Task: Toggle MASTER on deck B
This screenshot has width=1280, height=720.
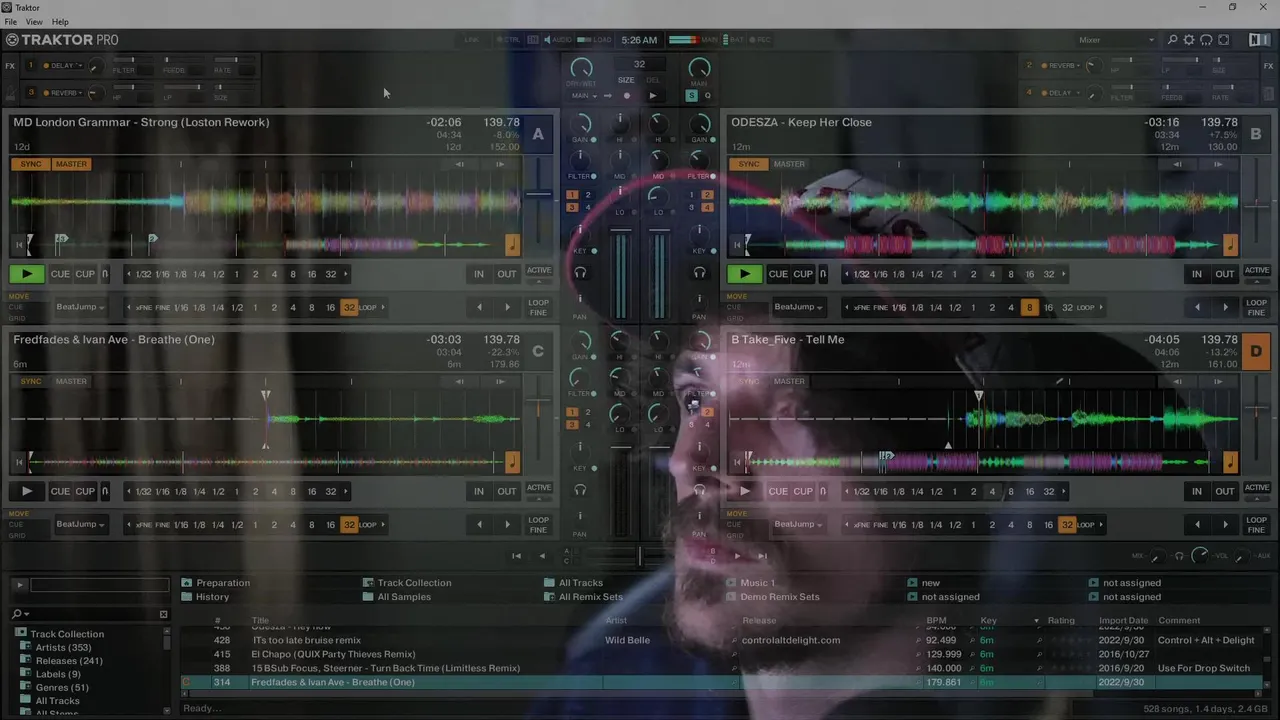Action: (789, 164)
